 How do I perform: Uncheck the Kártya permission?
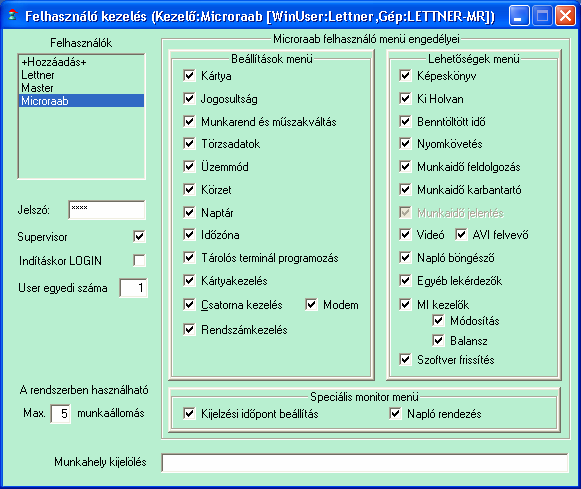tap(189, 76)
